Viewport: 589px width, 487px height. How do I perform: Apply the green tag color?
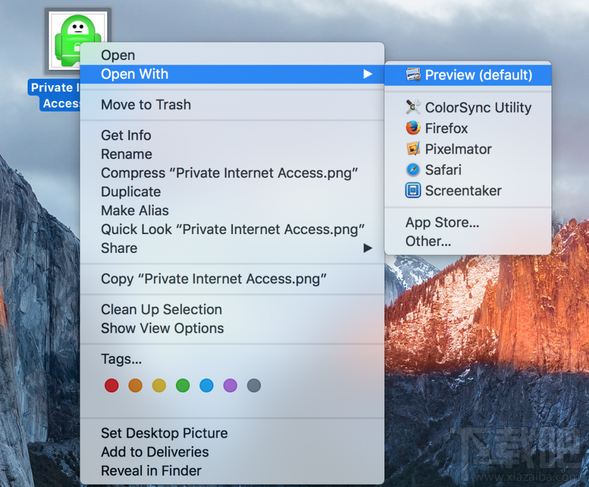click(183, 386)
